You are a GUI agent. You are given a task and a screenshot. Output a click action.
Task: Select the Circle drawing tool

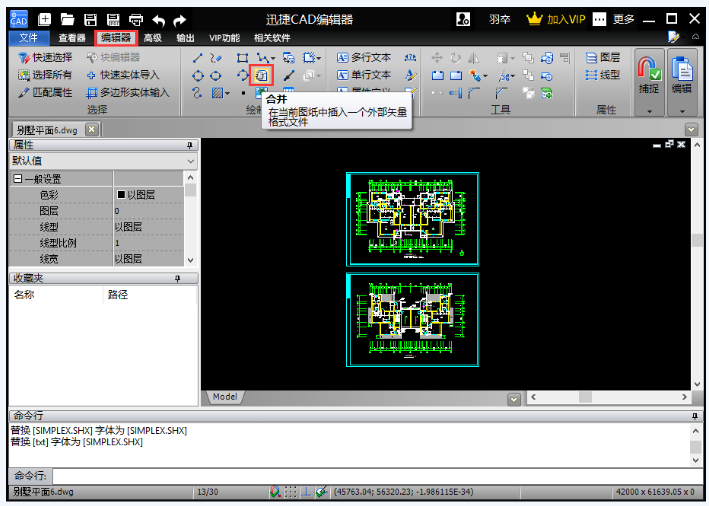[x=198, y=76]
